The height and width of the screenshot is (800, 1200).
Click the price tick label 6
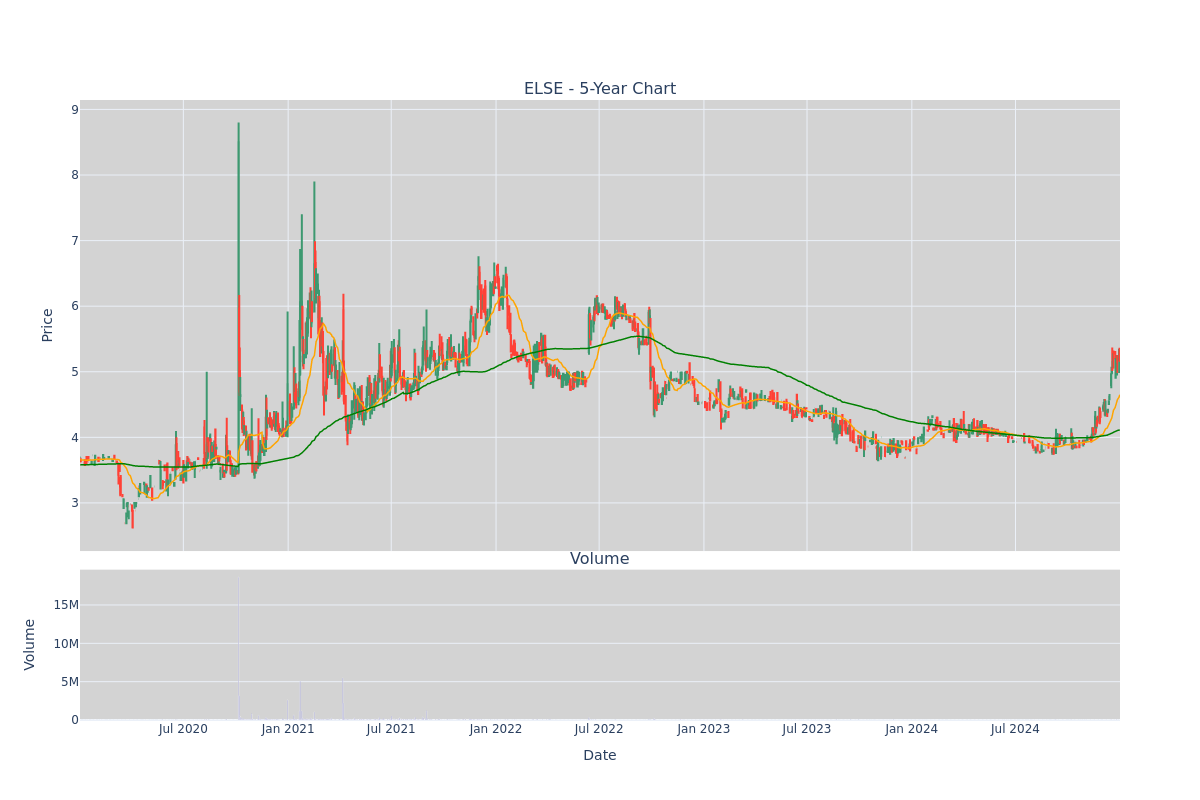[74, 306]
